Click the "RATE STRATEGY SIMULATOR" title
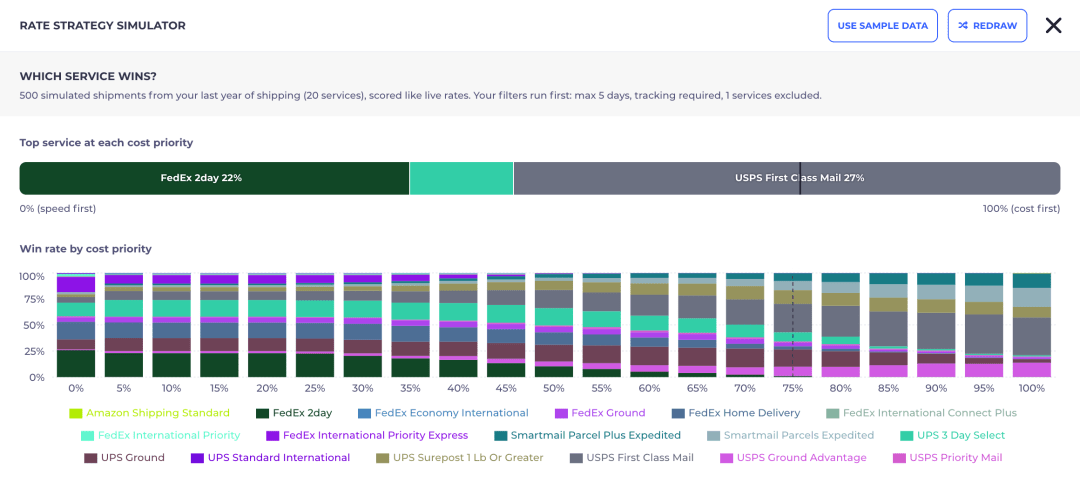 (103, 25)
